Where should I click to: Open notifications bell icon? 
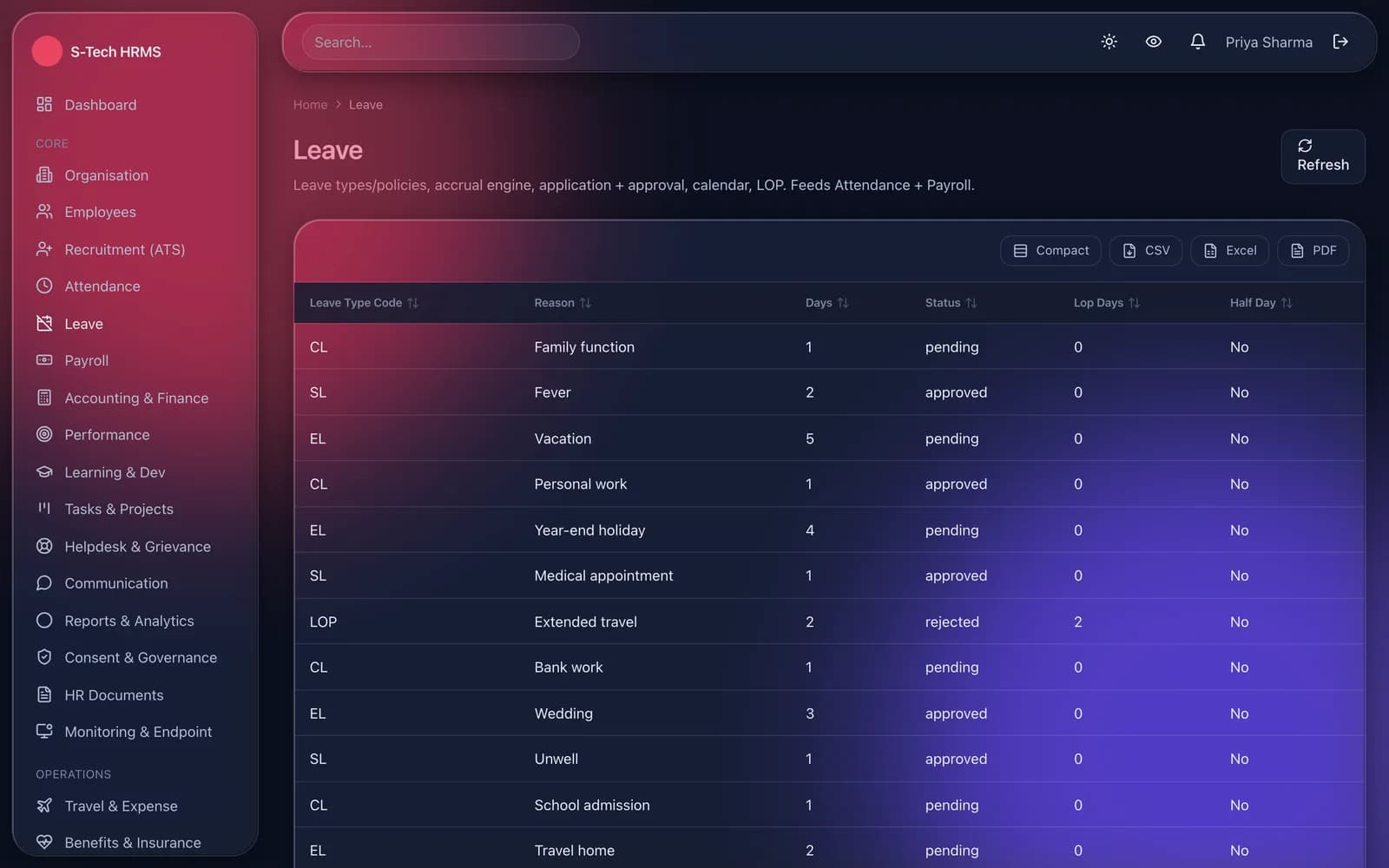tap(1197, 42)
